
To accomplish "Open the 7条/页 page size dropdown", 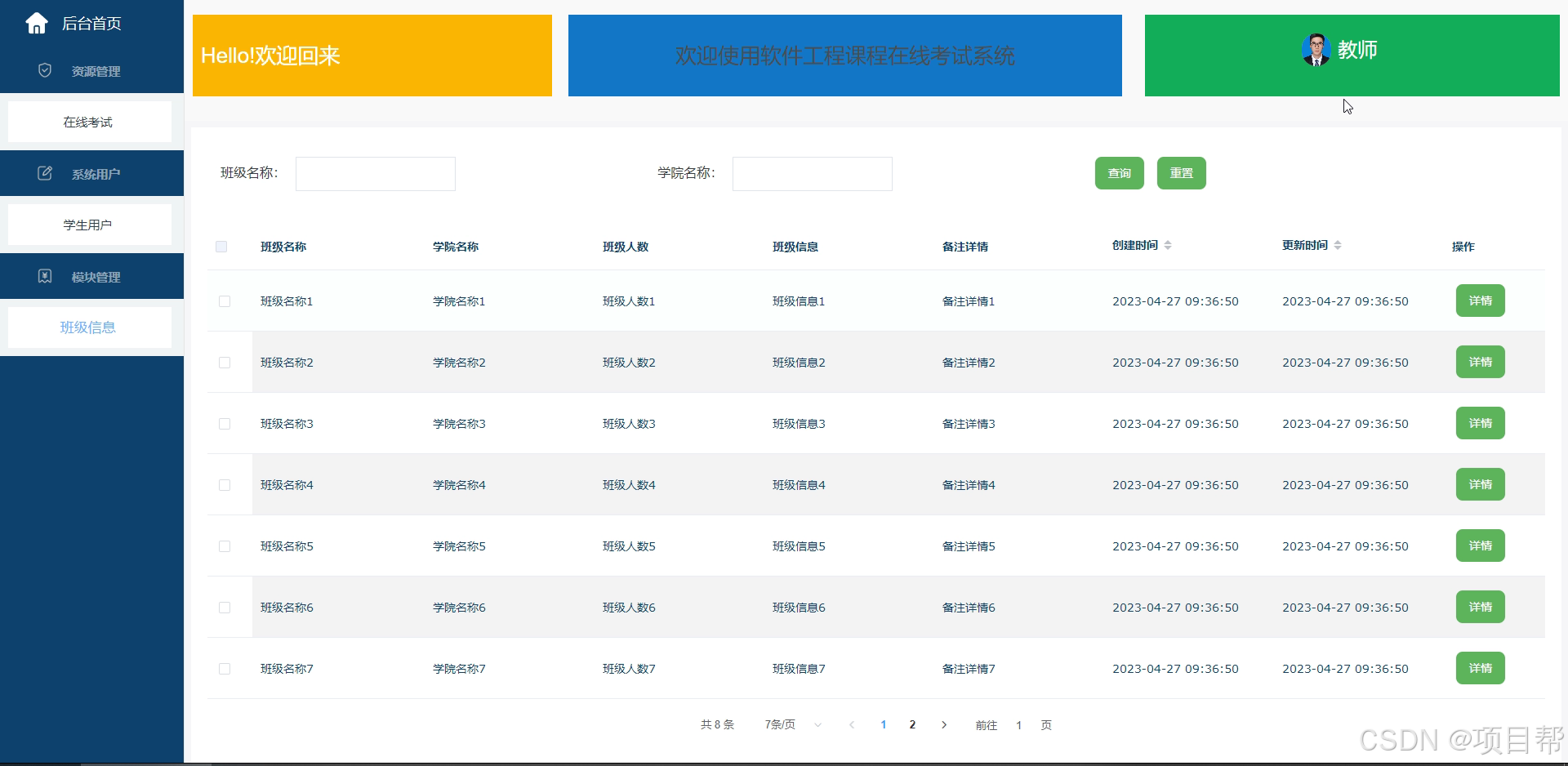I will click(792, 724).
